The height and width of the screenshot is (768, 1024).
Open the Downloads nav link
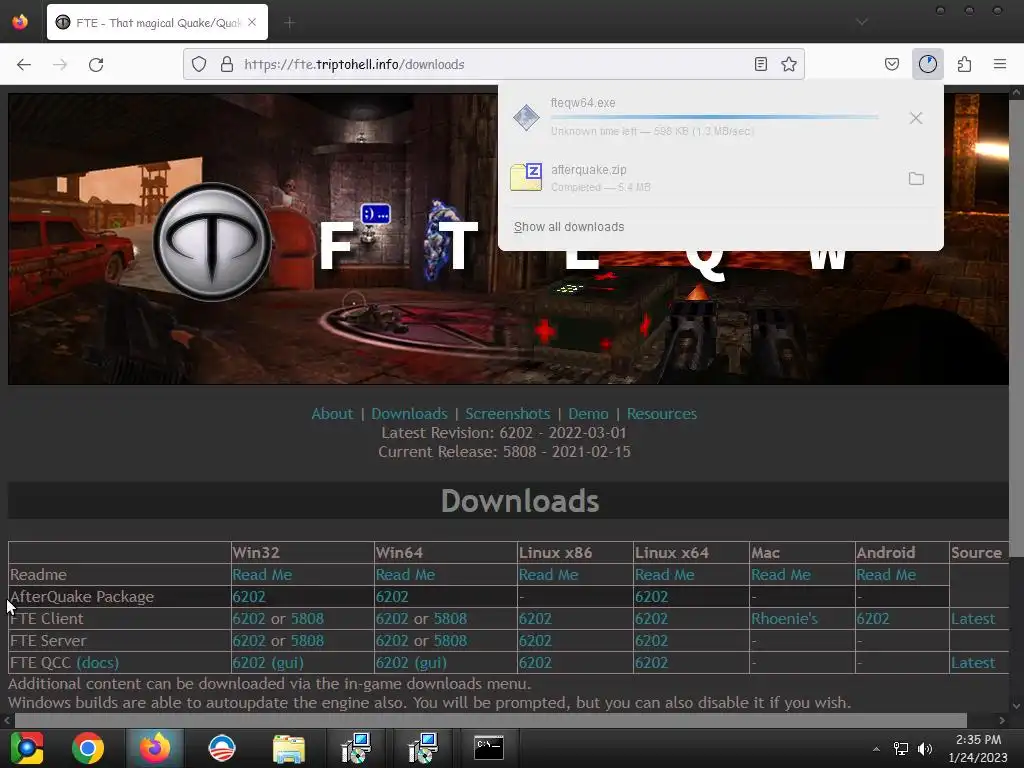(409, 413)
